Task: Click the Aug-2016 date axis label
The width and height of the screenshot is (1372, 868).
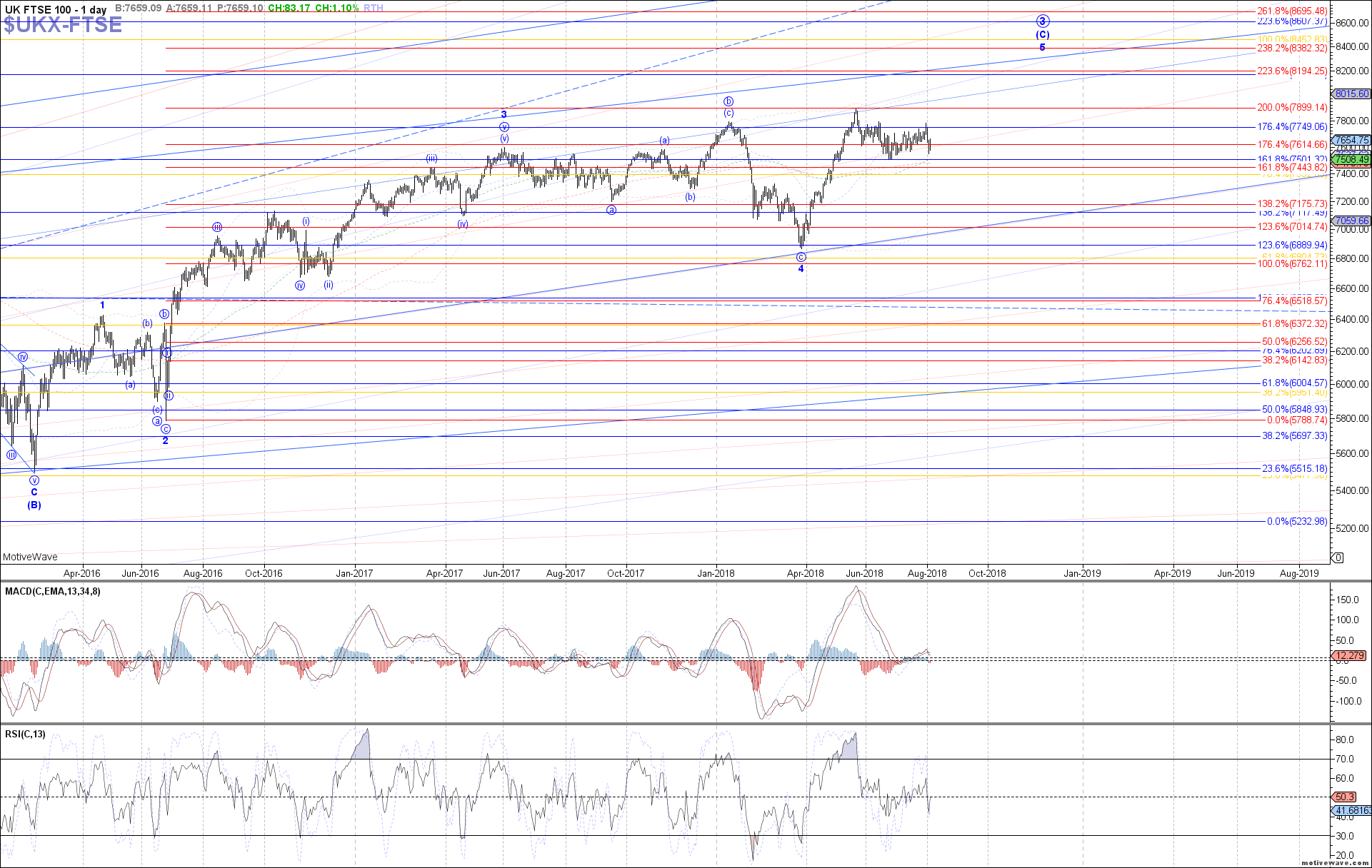Action: [203, 573]
